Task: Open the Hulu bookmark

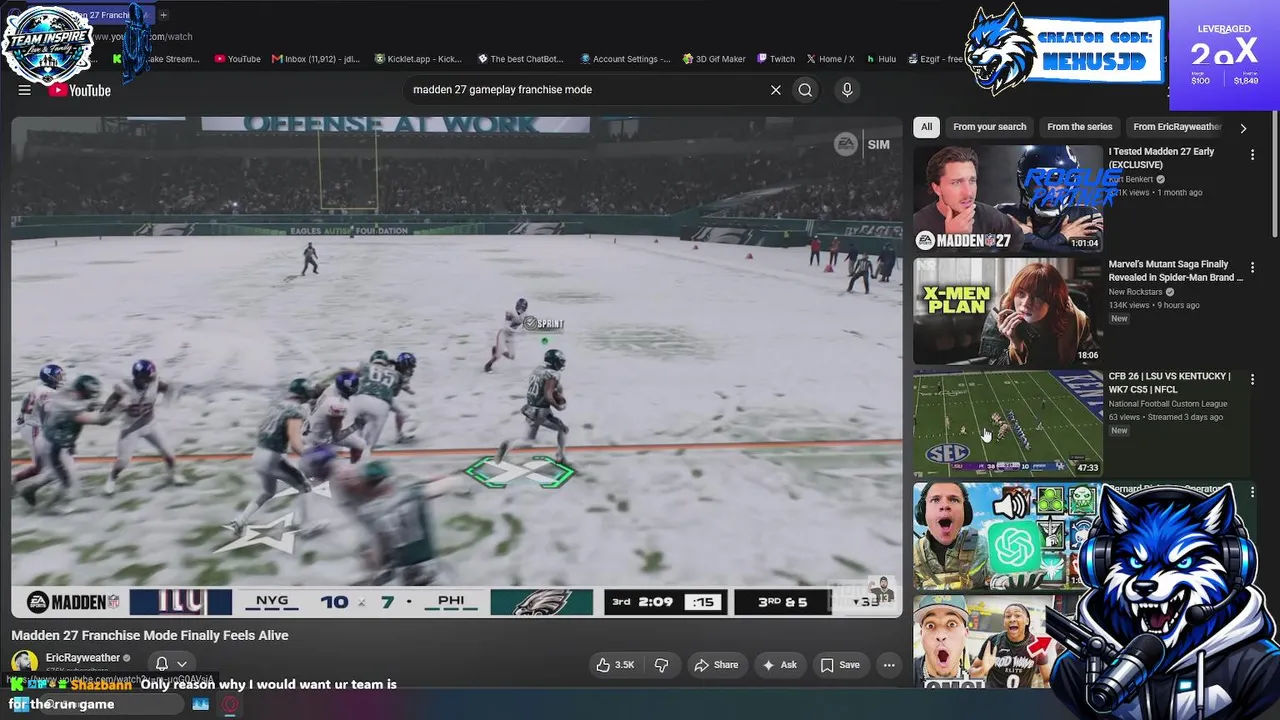Action: pos(881,59)
